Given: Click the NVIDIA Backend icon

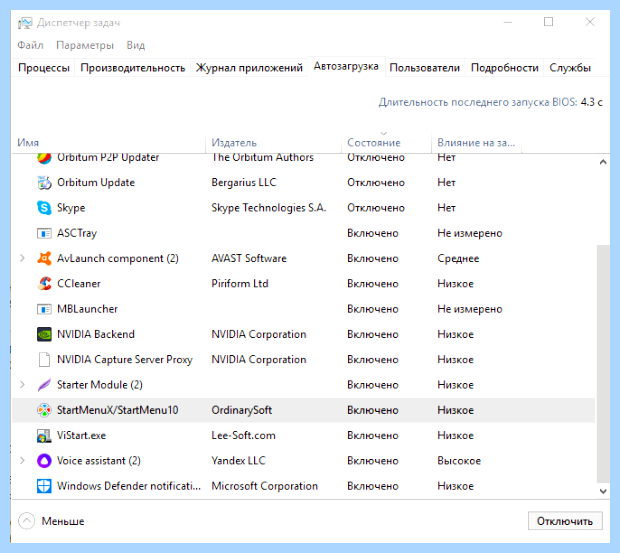Looking at the screenshot, I should (44, 334).
